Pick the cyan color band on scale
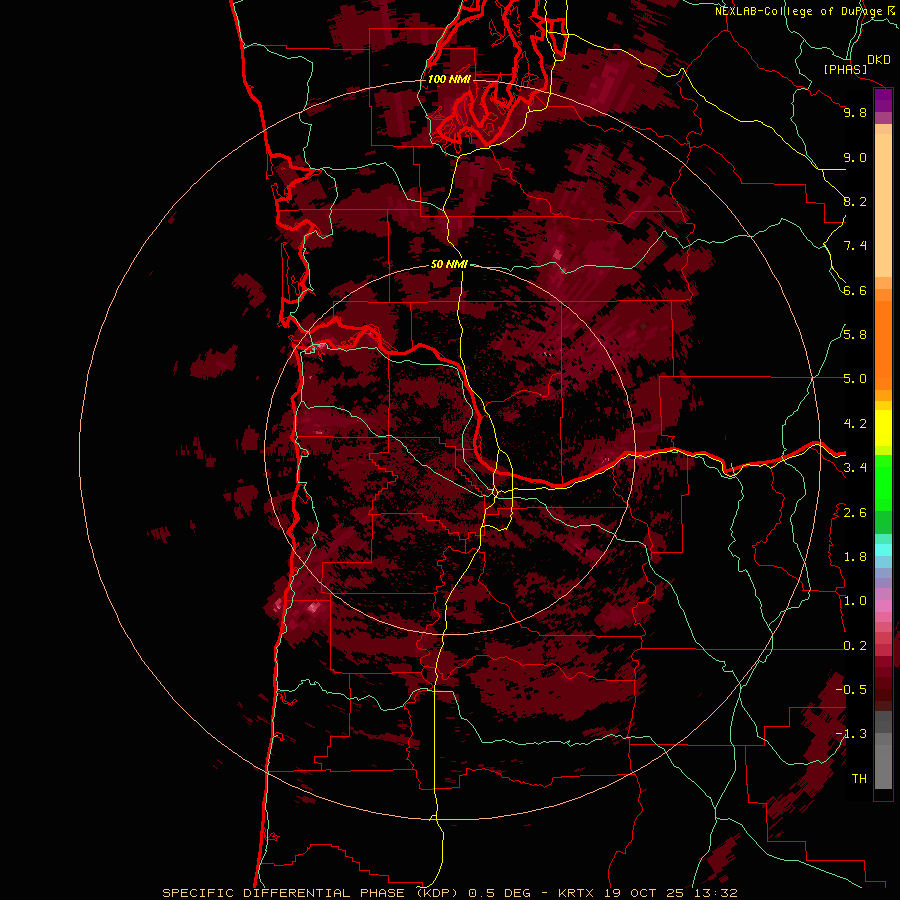Screen dimensions: 900x900 (x=883, y=550)
